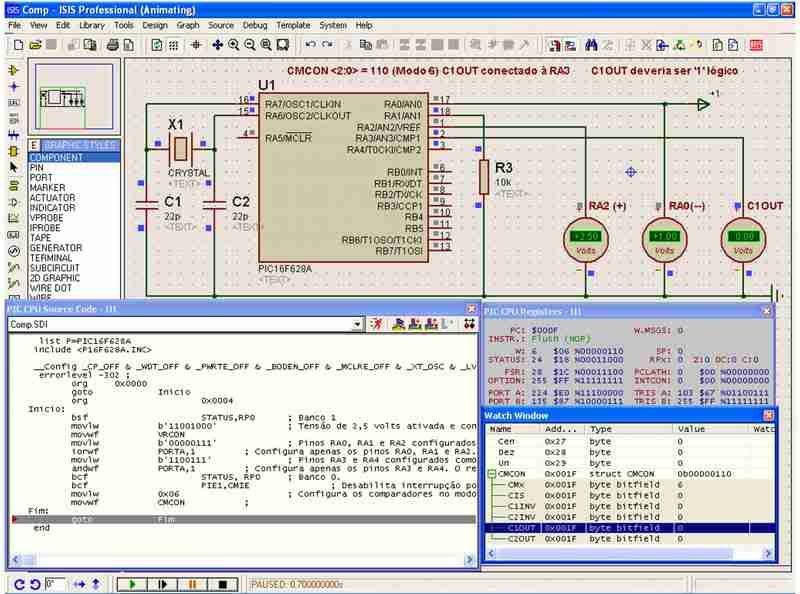This screenshot has width=800, height=594.
Task: Select COMPONENT in the graphic styles list
Action: click(74, 158)
